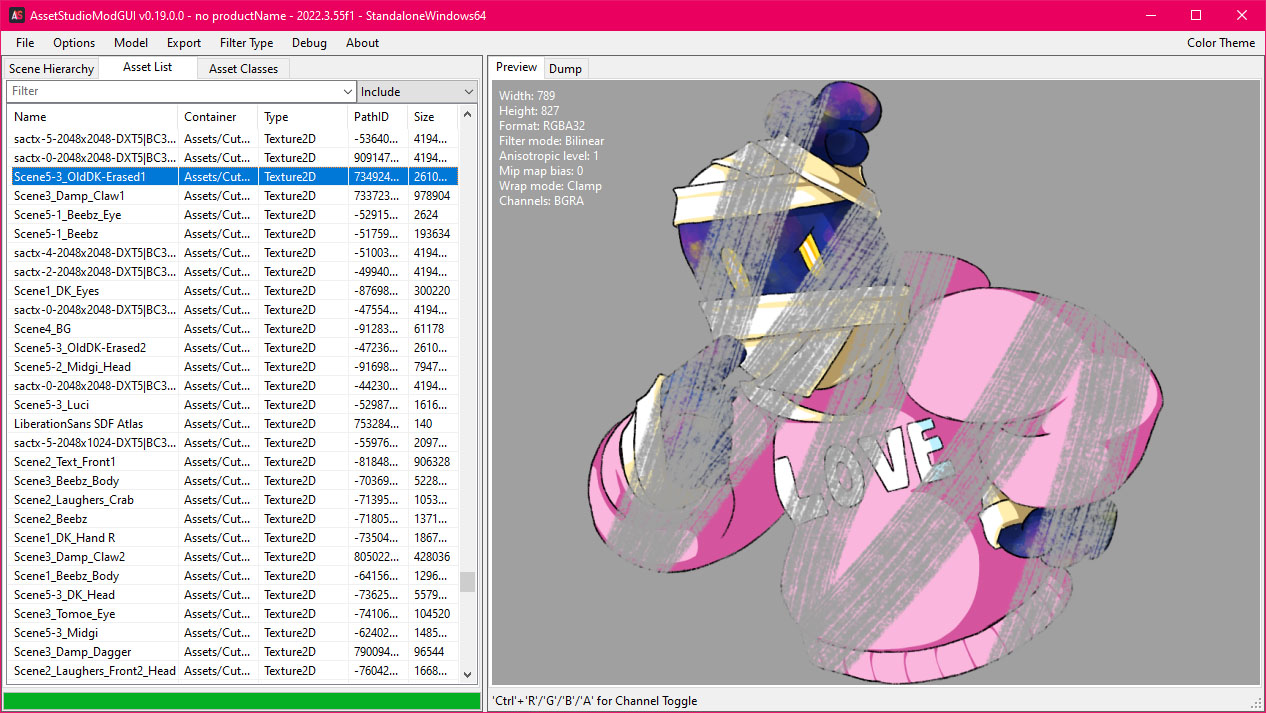Click the Channel Toggle hint in status bar
Screen dimensions: 1266x713
(x=594, y=701)
